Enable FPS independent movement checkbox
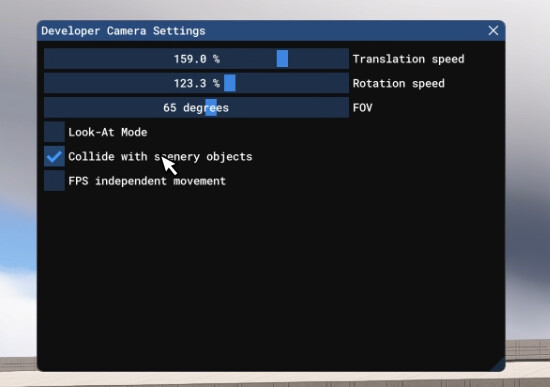Image resolution: width=550 pixels, height=387 pixels. 54,181
